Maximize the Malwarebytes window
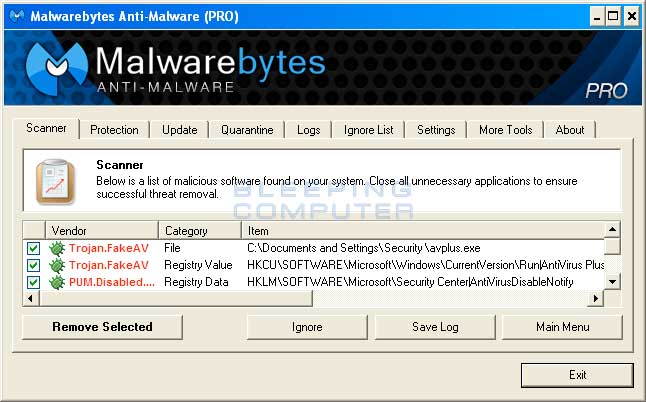Screen dimensions: 646x402 click(x=613, y=16)
